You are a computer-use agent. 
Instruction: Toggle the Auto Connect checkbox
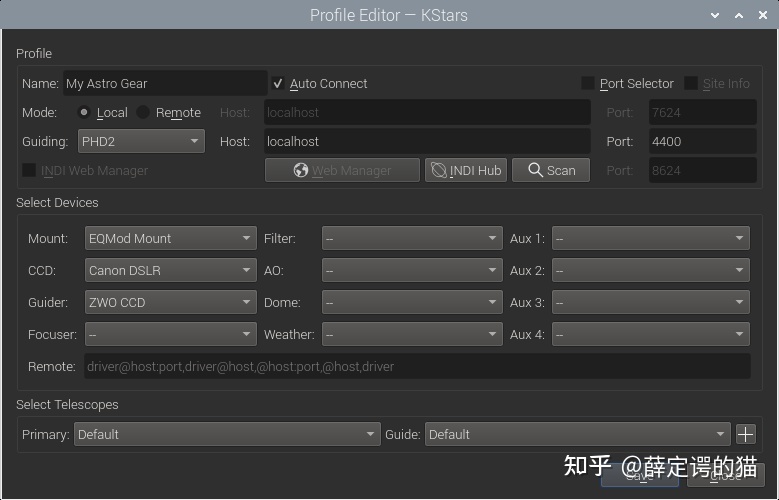[x=279, y=84]
